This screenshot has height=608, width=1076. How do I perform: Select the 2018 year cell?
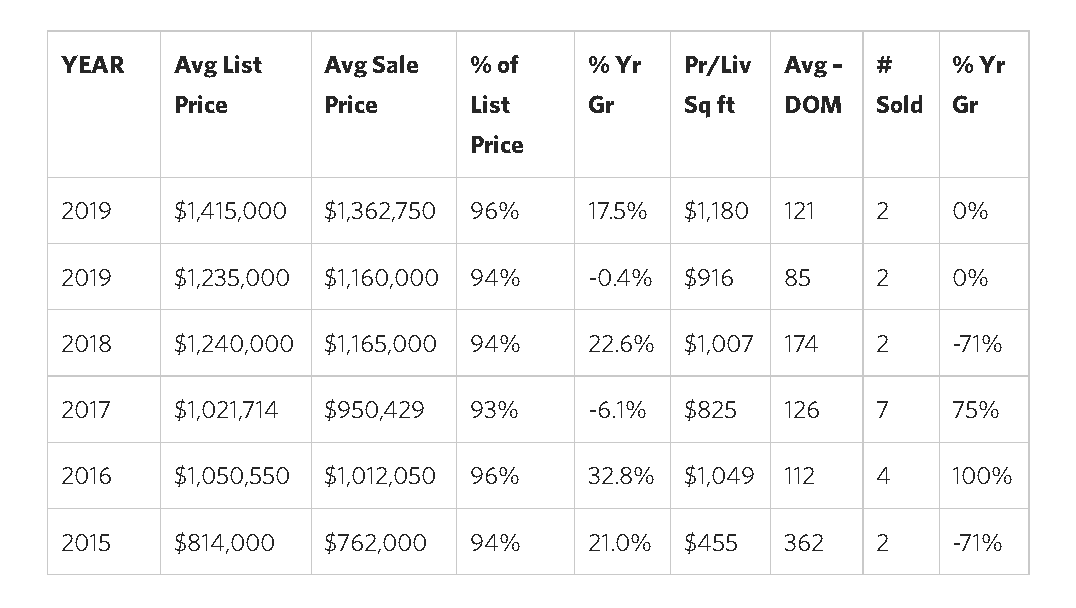86,344
